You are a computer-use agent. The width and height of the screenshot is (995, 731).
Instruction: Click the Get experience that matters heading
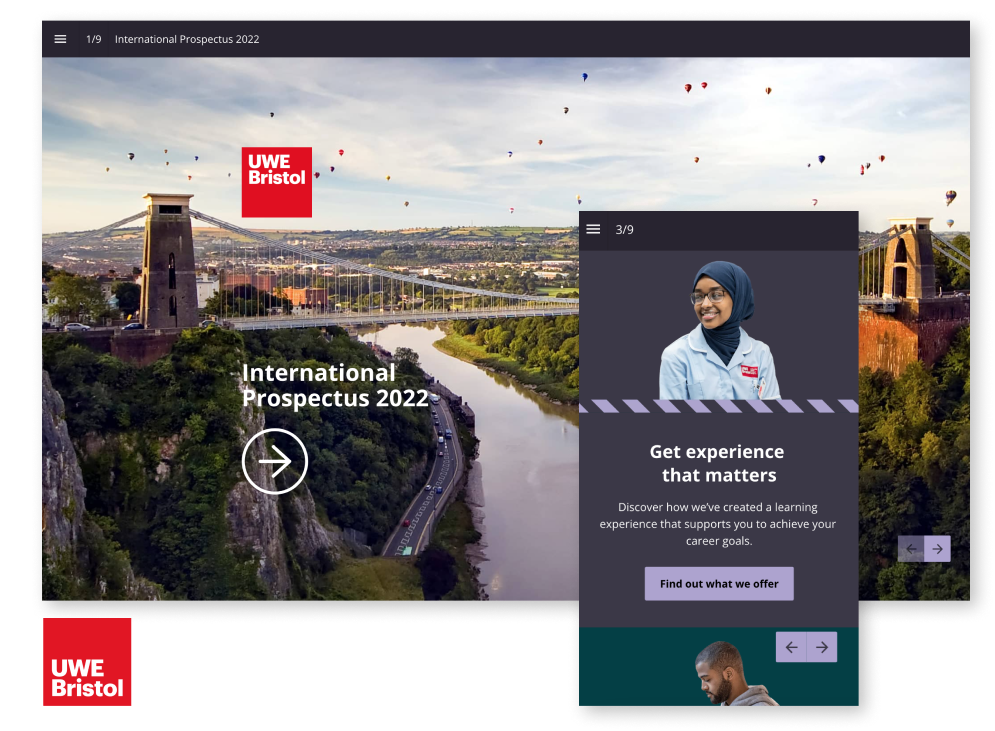[x=718, y=463]
